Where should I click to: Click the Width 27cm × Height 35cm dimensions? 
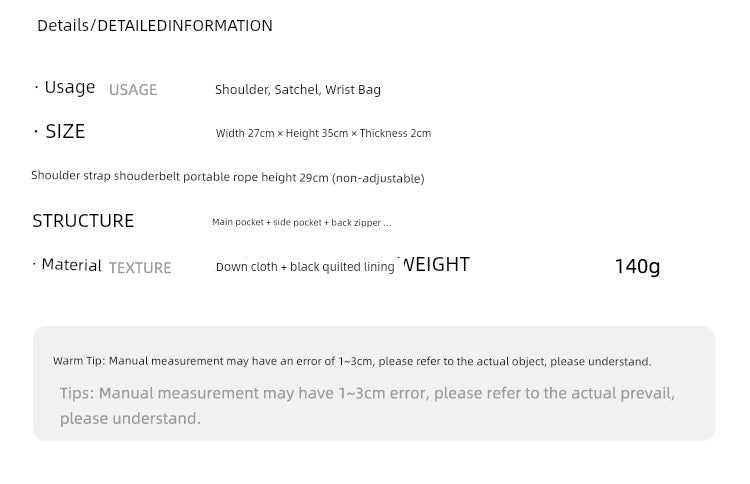click(x=281, y=134)
